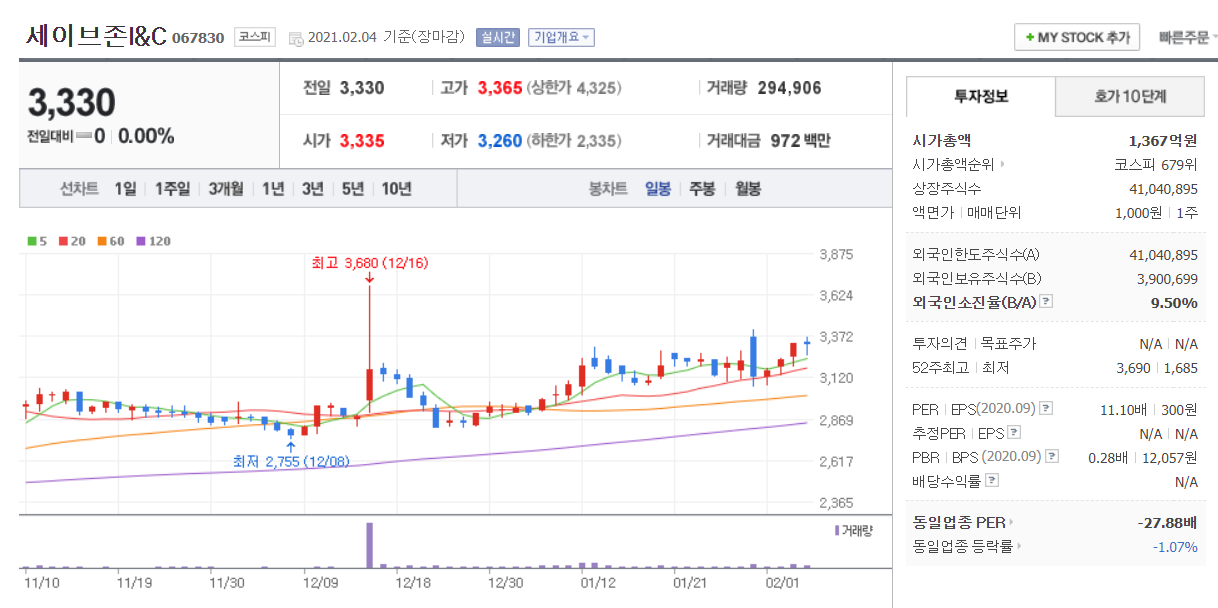The height and width of the screenshot is (608, 1218).
Task: Click help icon next to 배당수익률
Action: pos(991,480)
